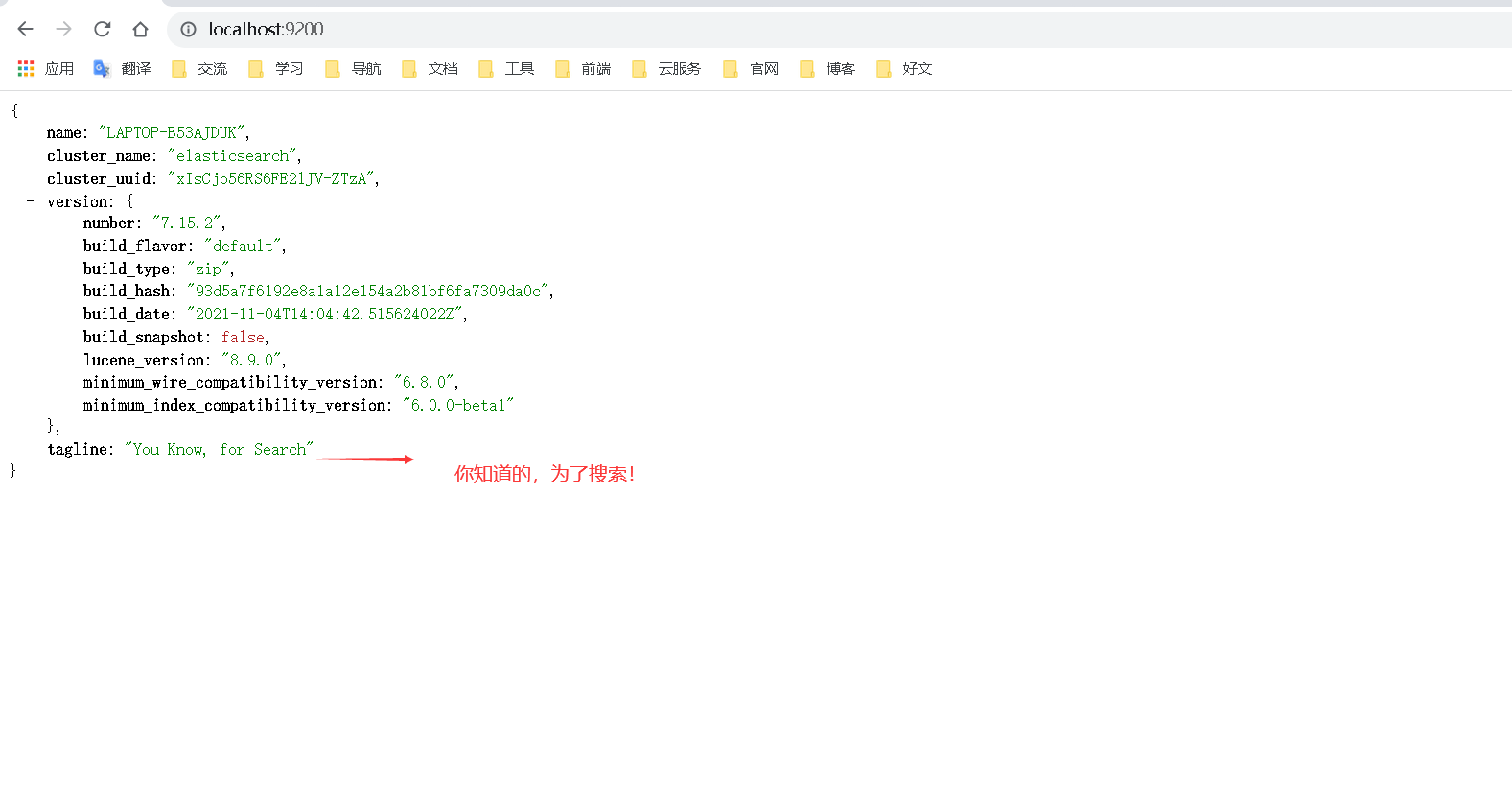This screenshot has height=800, width=1512.
Task: Open the 云服务 bookmark folder
Action: pos(667,69)
